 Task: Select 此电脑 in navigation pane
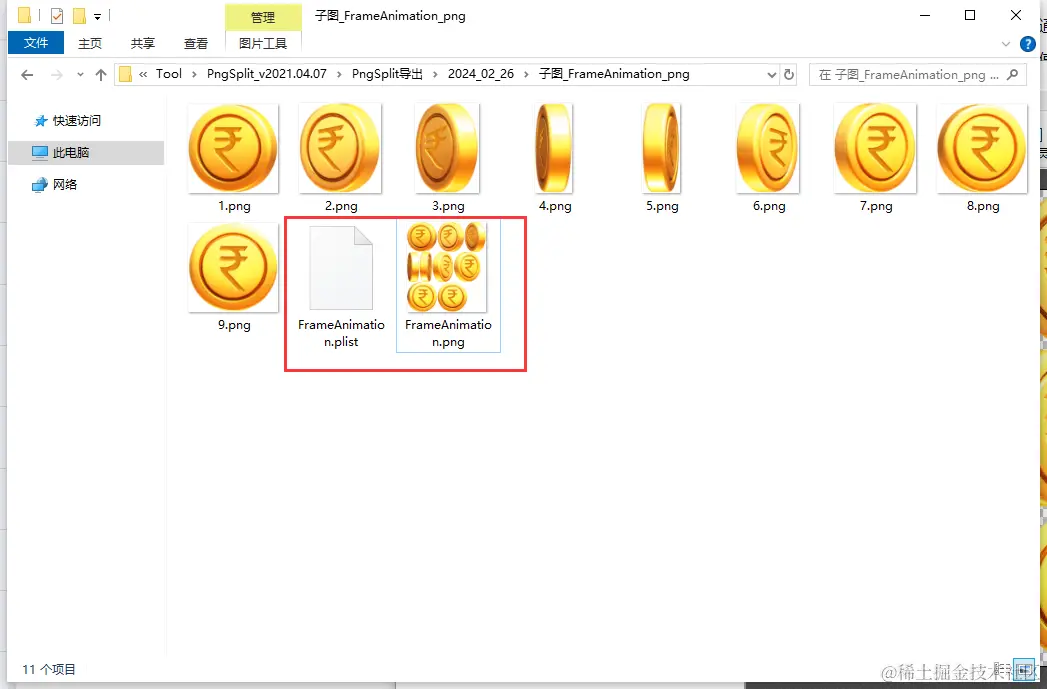point(85,152)
